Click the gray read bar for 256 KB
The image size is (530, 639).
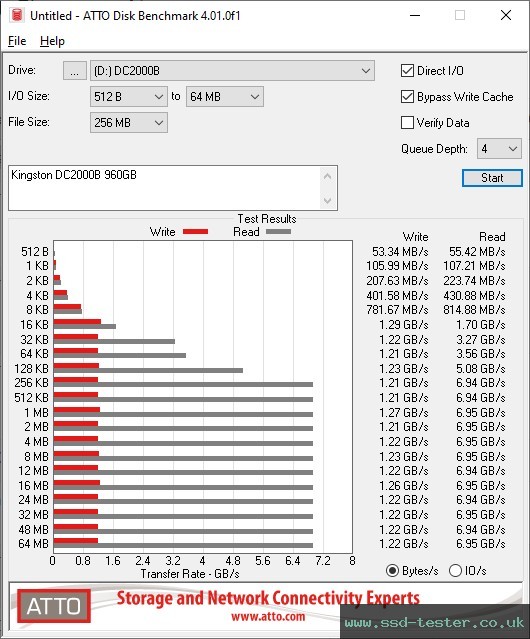pos(183,384)
